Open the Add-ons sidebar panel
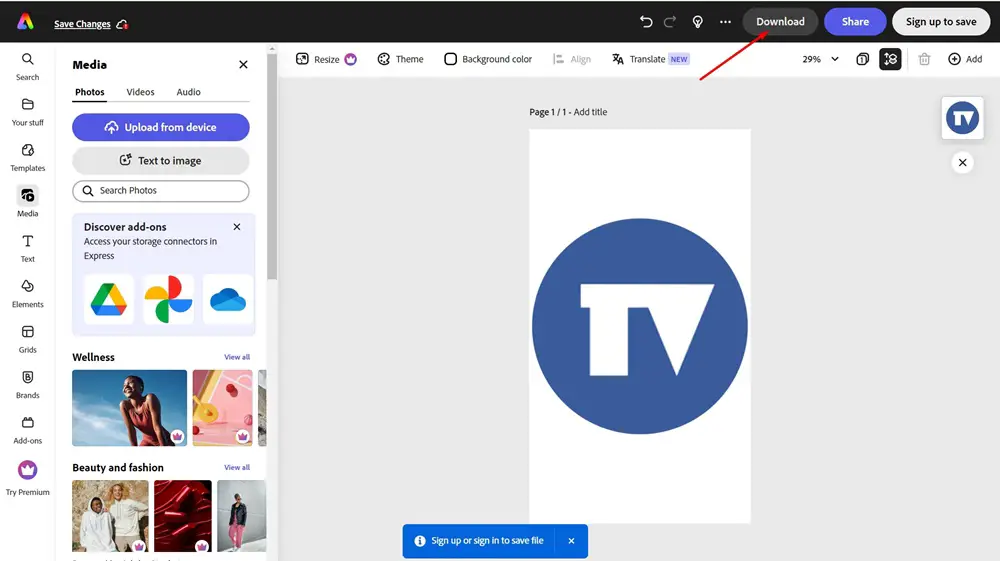1000x561 pixels. point(27,430)
